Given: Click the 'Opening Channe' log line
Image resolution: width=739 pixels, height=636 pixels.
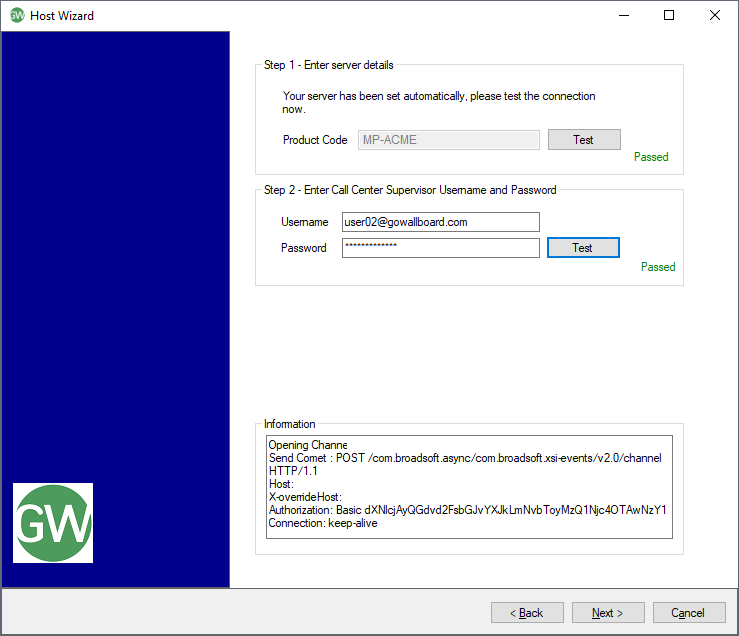Looking at the screenshot, I should coord(308,445).
